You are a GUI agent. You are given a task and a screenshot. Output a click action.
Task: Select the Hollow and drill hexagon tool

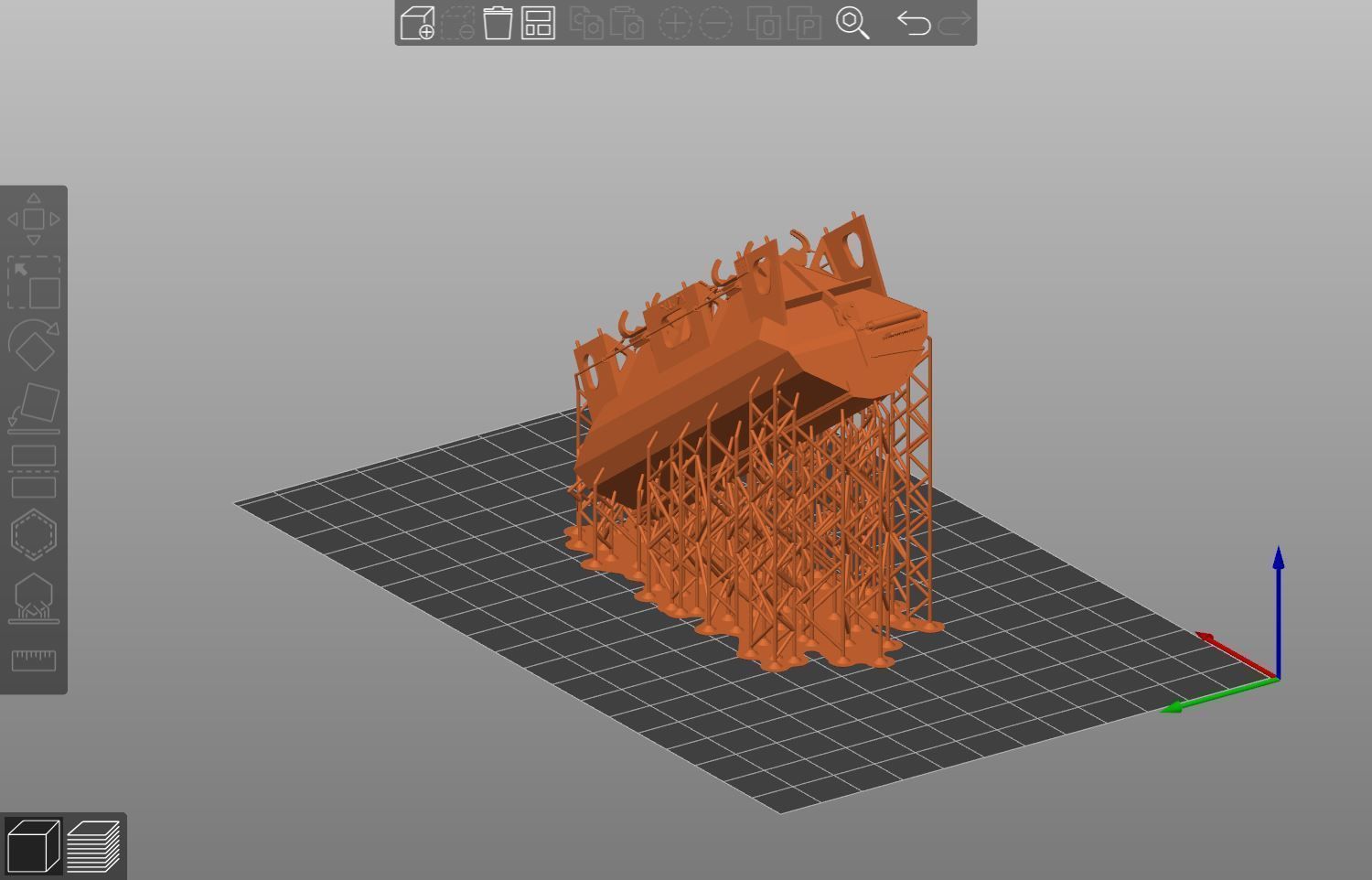pyautogui.click(x=34, y=534)
